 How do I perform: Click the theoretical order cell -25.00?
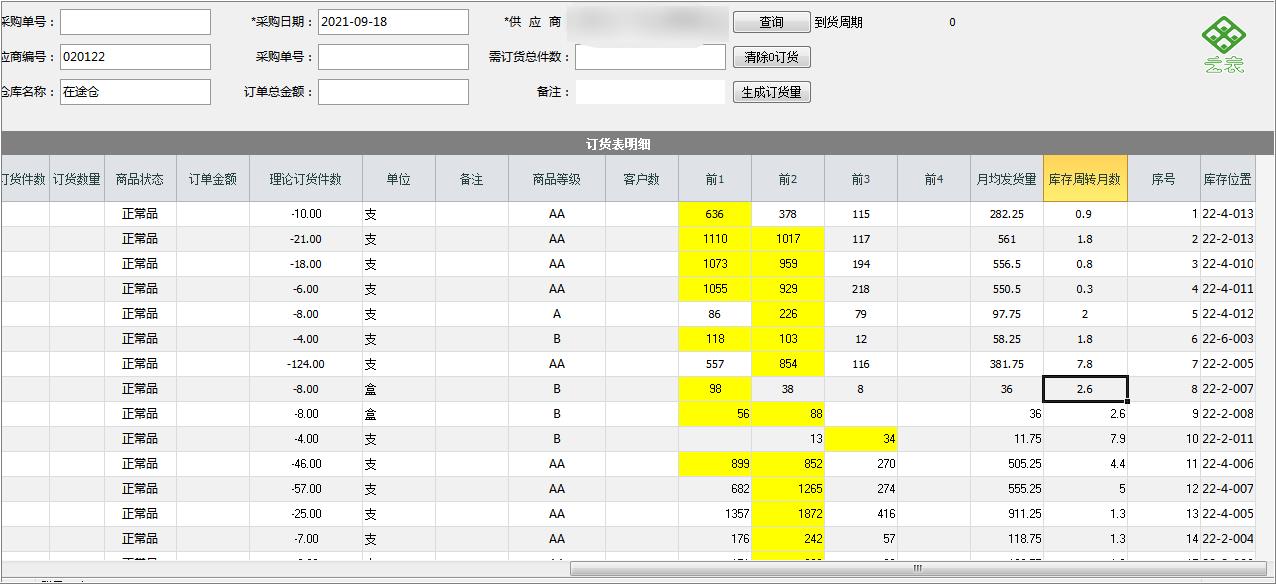click(306, 514)
